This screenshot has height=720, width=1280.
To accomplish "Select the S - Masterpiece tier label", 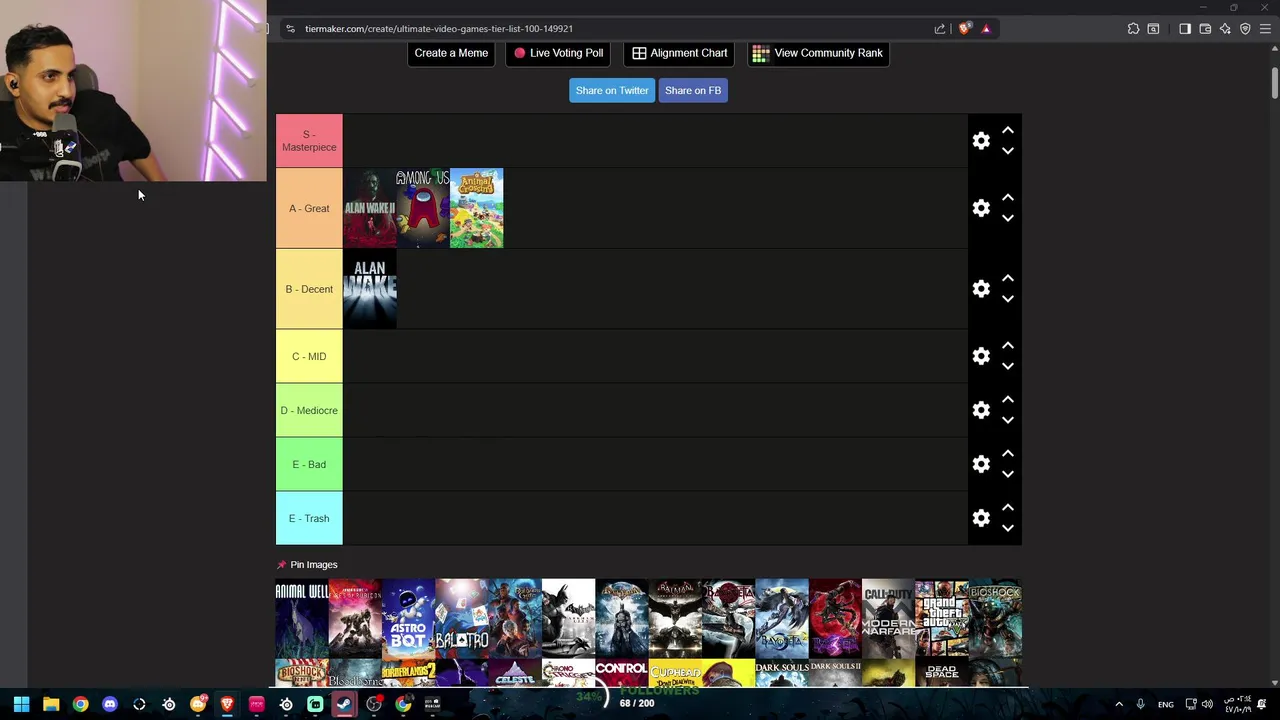I will pyautogui.click(x=309, y=141).
